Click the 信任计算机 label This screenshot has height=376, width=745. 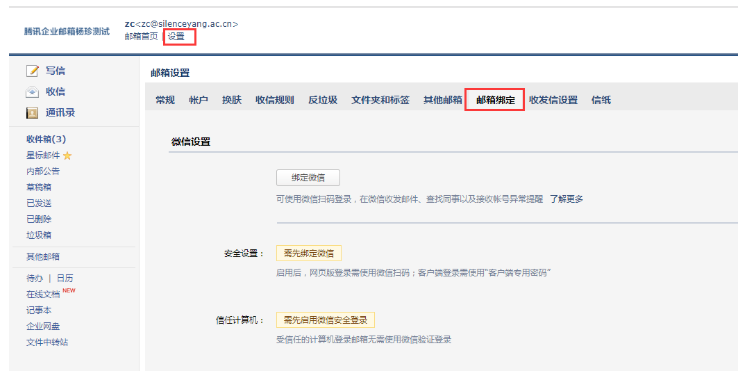point(240,320)
